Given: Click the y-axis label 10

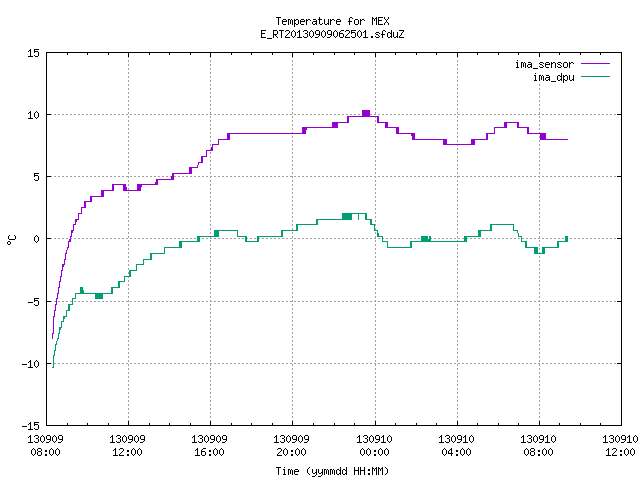Looking at the screenshot, I should click(33, 115).
